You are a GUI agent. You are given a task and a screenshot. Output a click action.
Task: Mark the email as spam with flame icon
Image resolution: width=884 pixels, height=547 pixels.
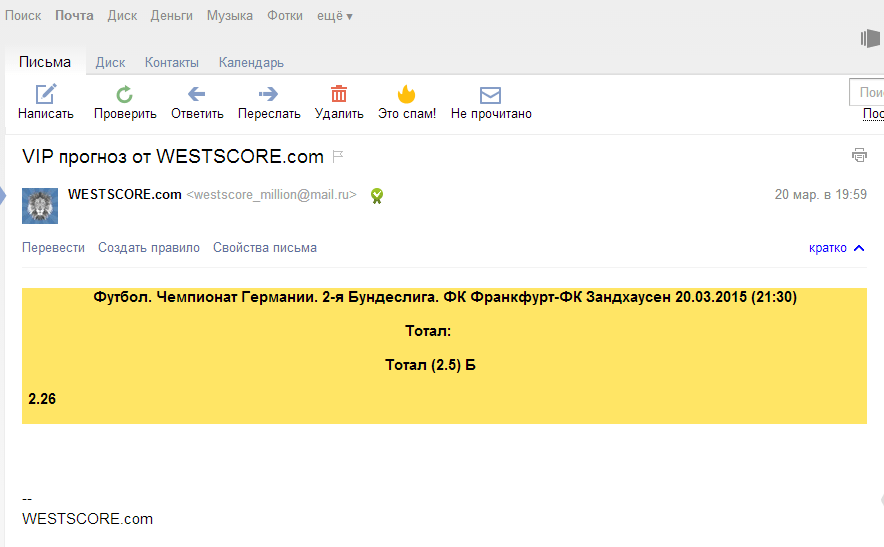[x=406, y=95]
